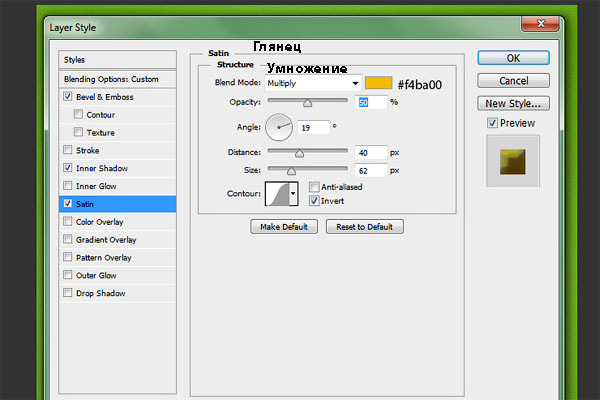This screenshot has height=400, width=600.
Task: Click Make Default button
Action: point(284,227)
